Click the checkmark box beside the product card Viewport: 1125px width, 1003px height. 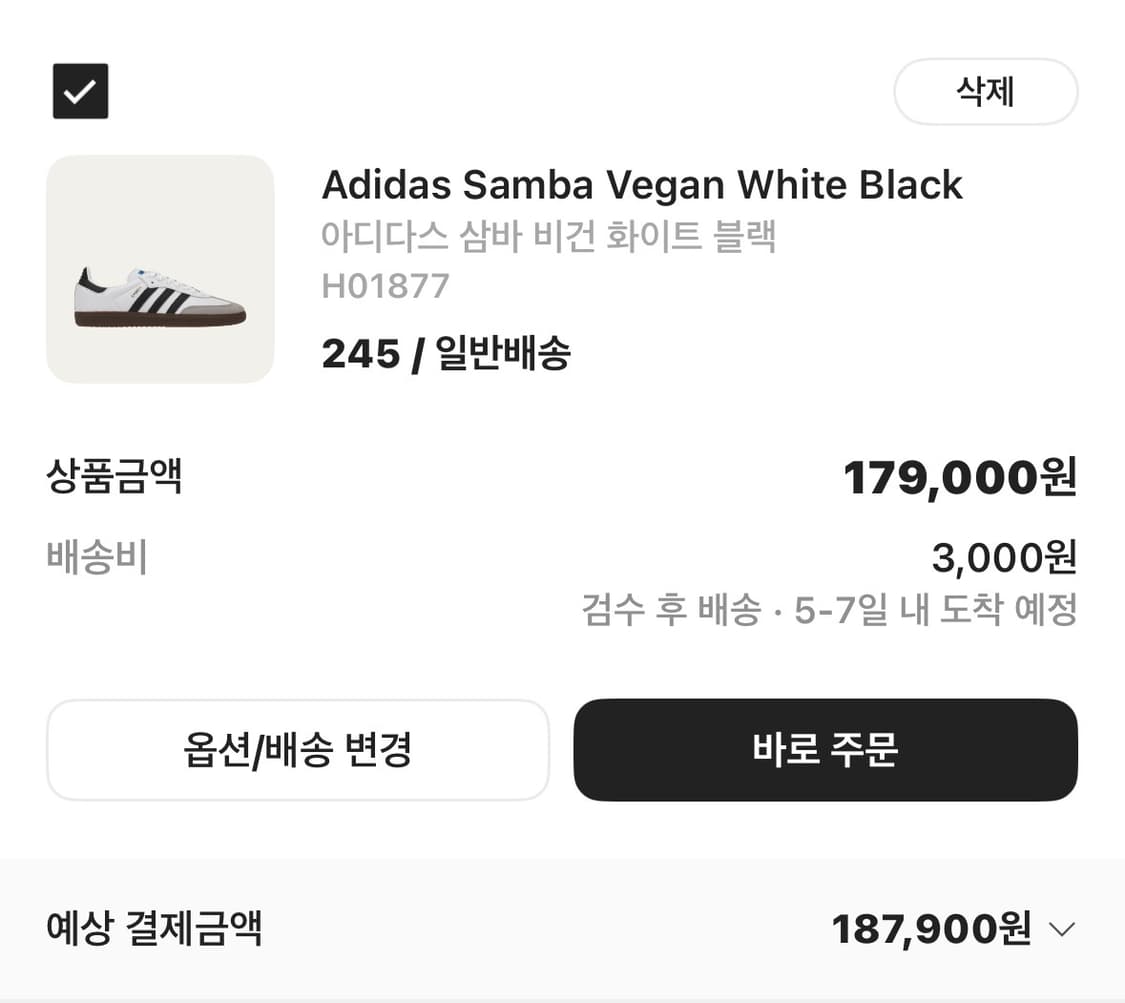pos(80,91)
